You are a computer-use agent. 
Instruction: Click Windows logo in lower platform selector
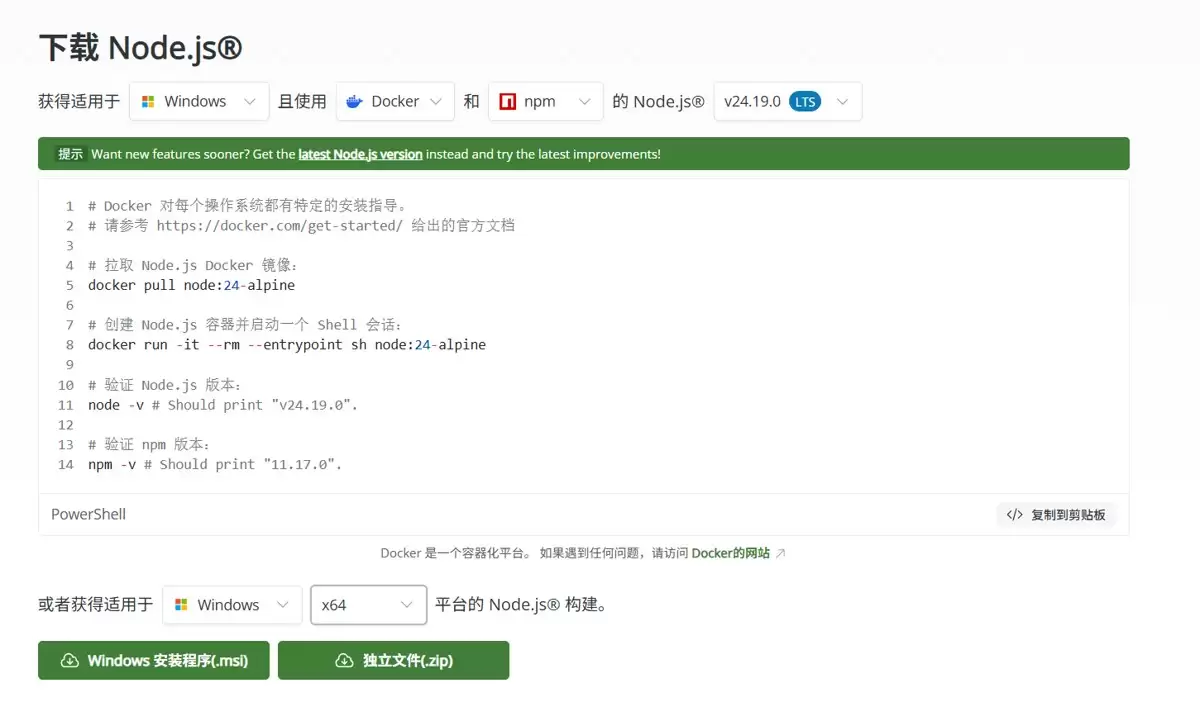point(181,605)
